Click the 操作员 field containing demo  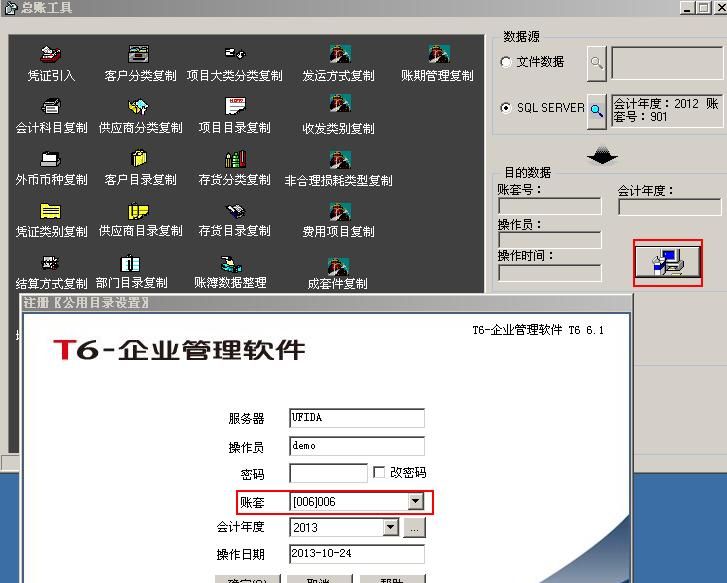pyautogui.click(x=357, y=446)
